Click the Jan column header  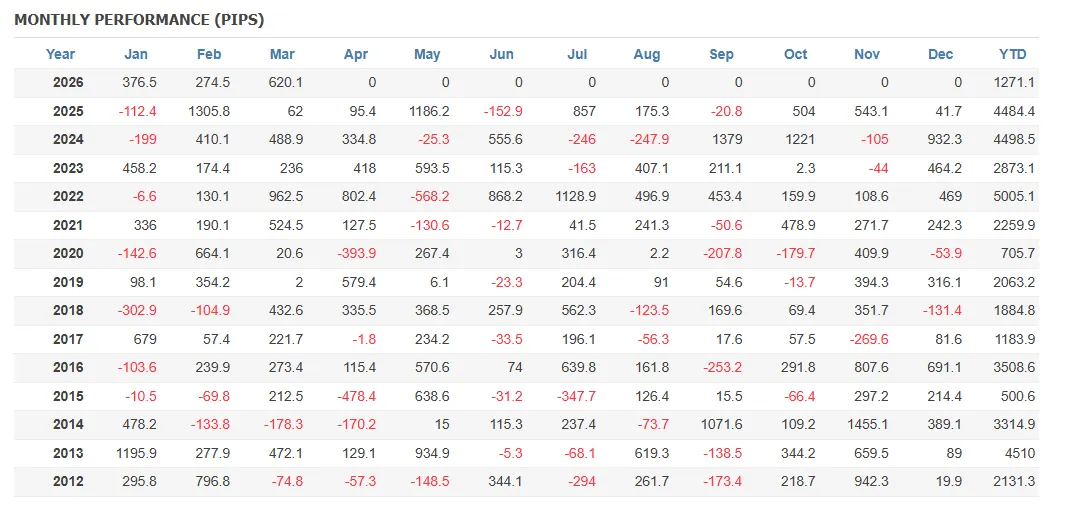tap(136, 54)
